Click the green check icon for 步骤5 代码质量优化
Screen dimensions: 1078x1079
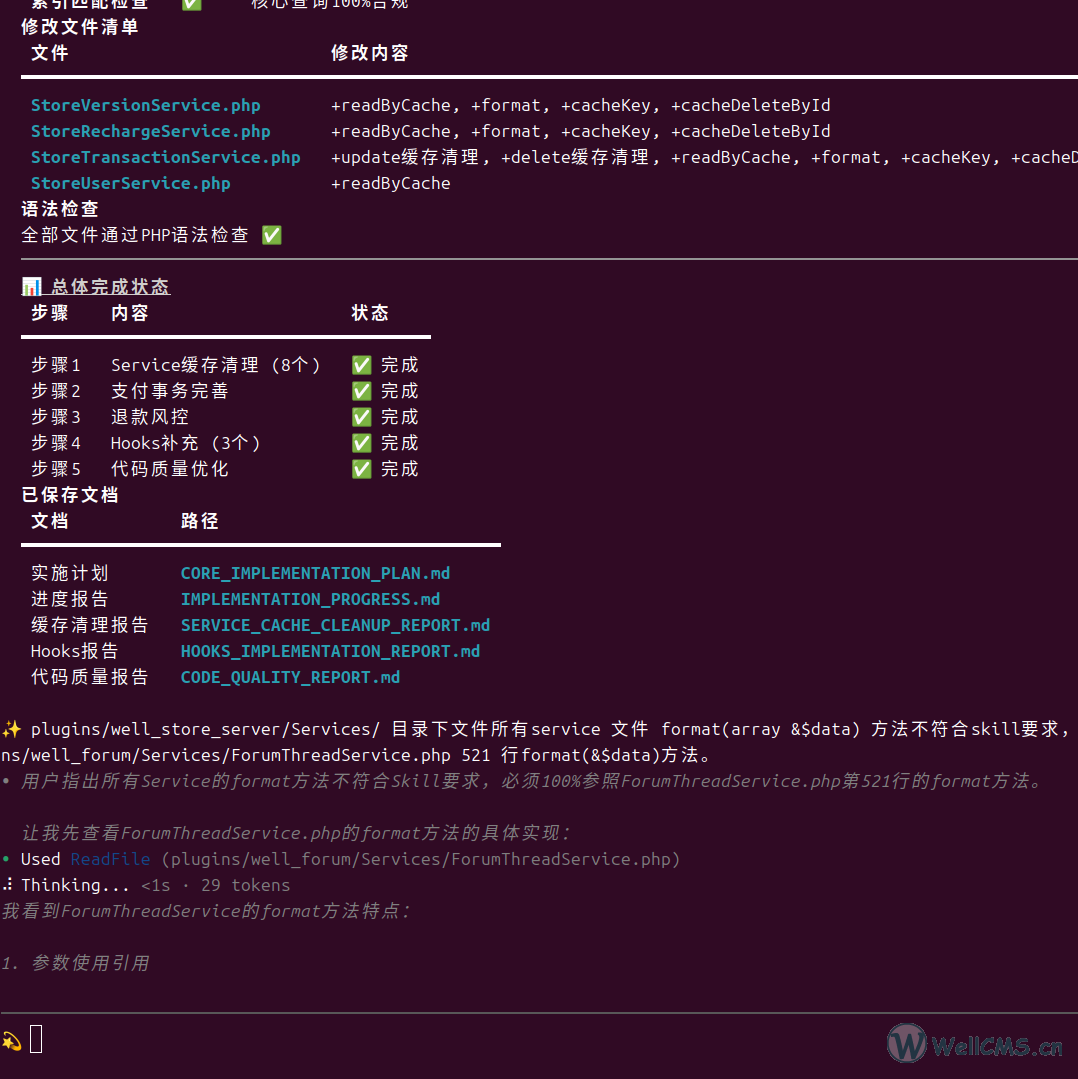361,469
